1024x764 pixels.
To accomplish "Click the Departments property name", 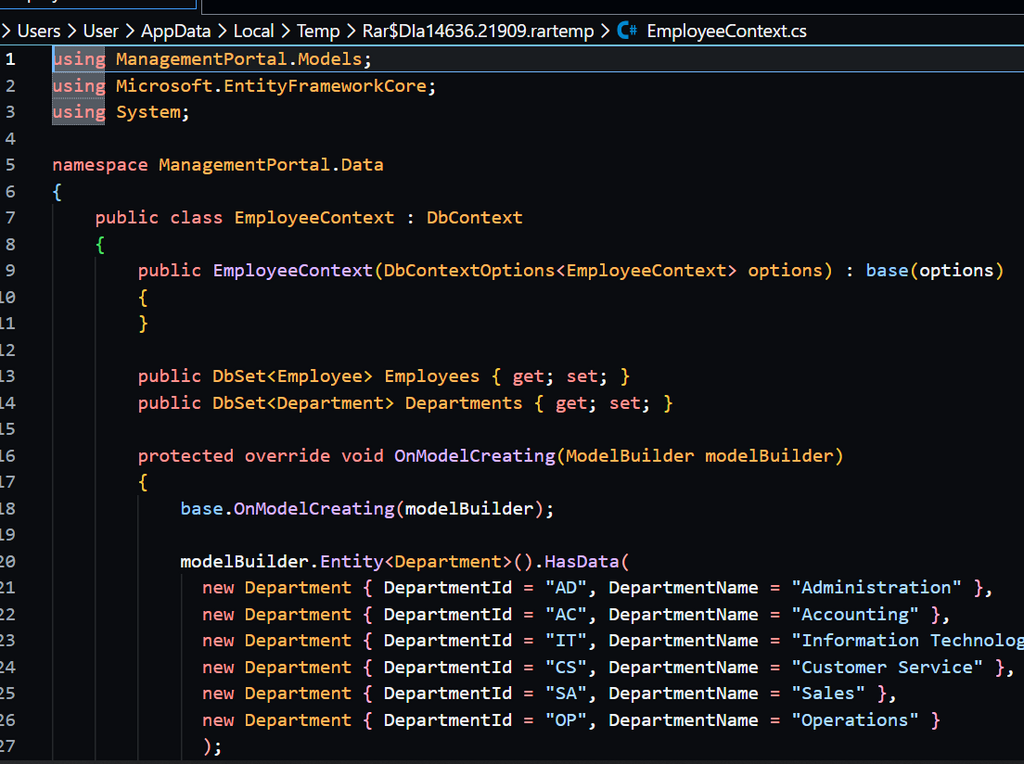I will tap(463, 403).
